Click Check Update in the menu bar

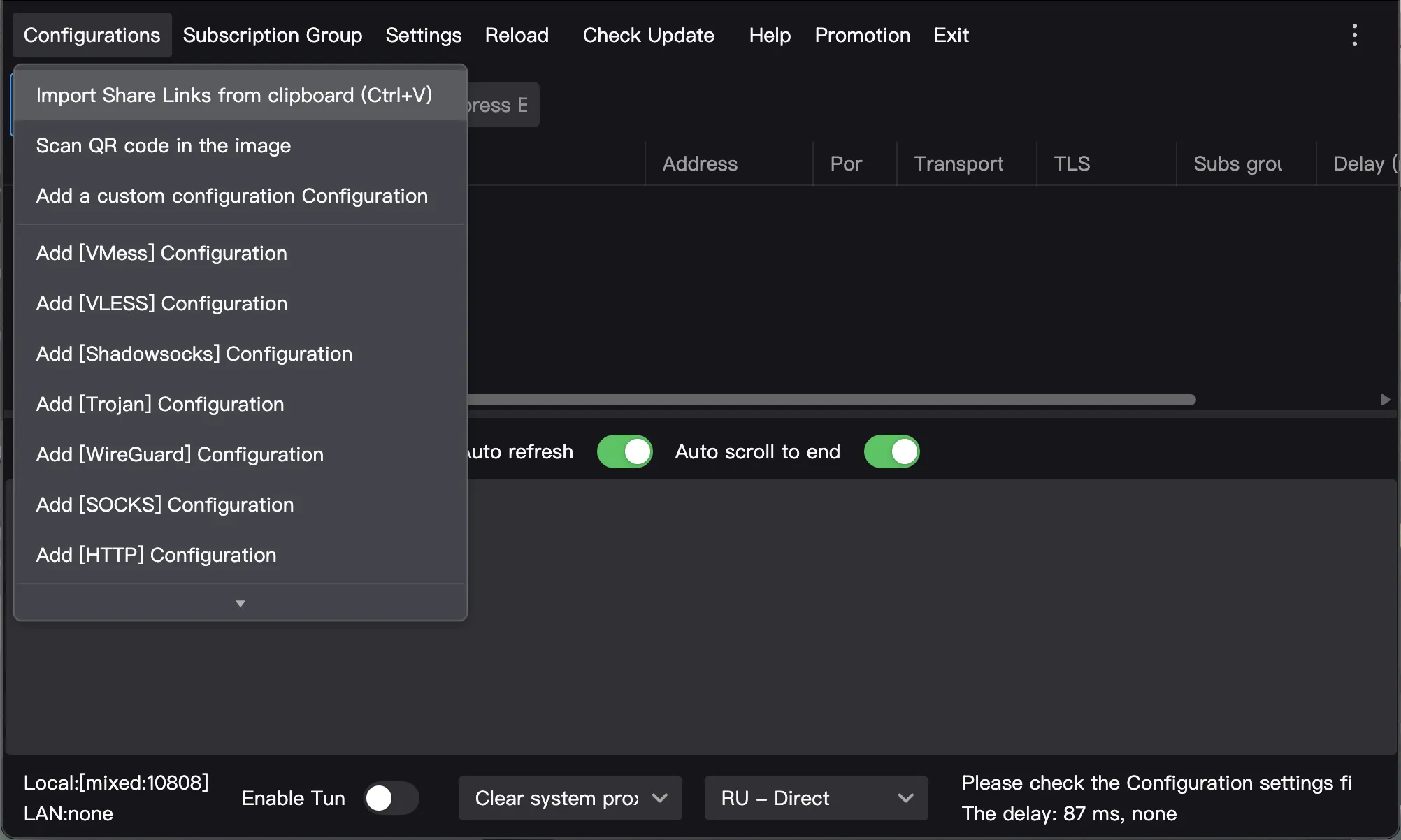tap(648, 35)
